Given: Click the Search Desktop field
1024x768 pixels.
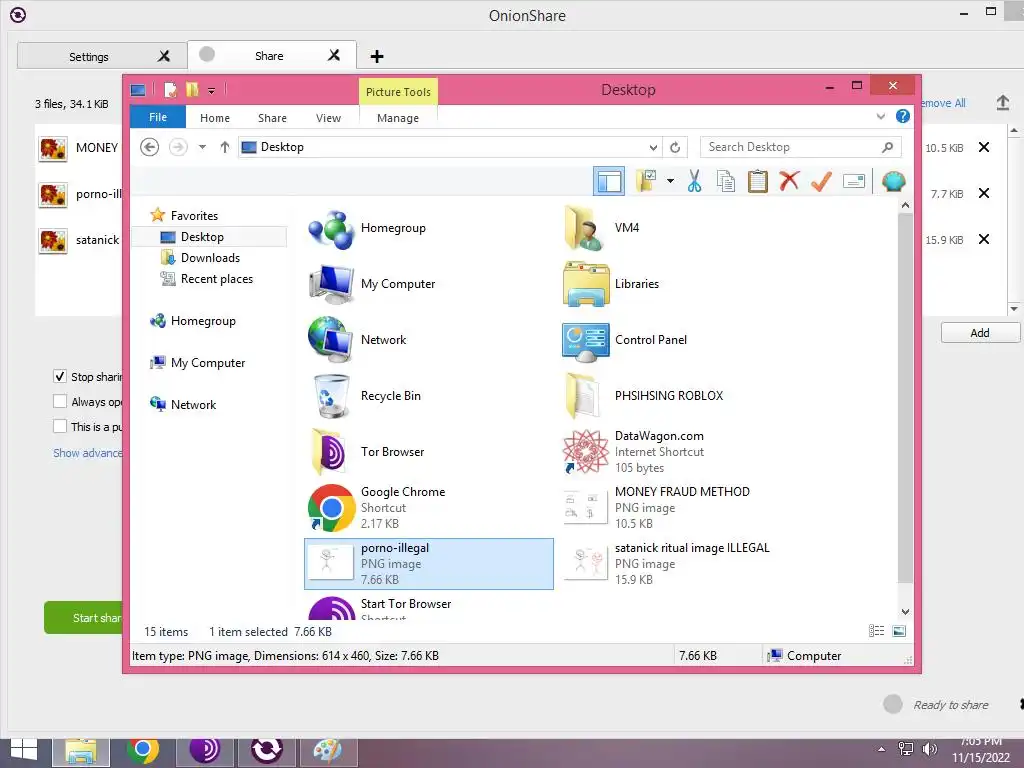Looking at the screenshot, I should (801, 147).
